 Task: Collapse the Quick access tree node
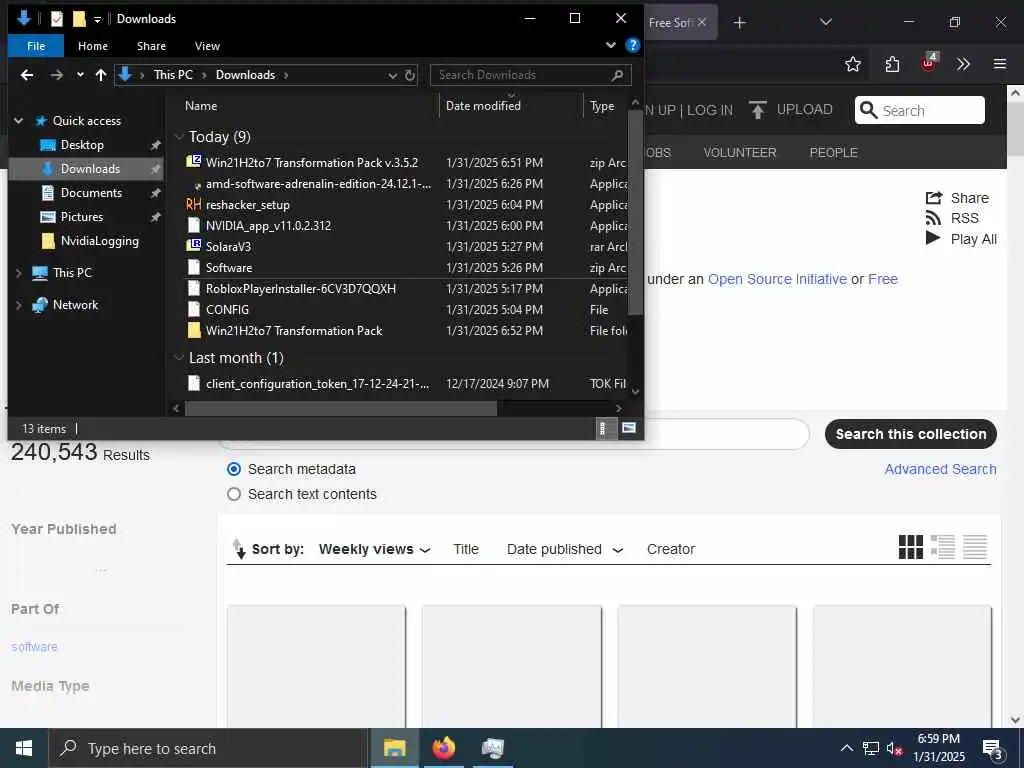point(19,121)
